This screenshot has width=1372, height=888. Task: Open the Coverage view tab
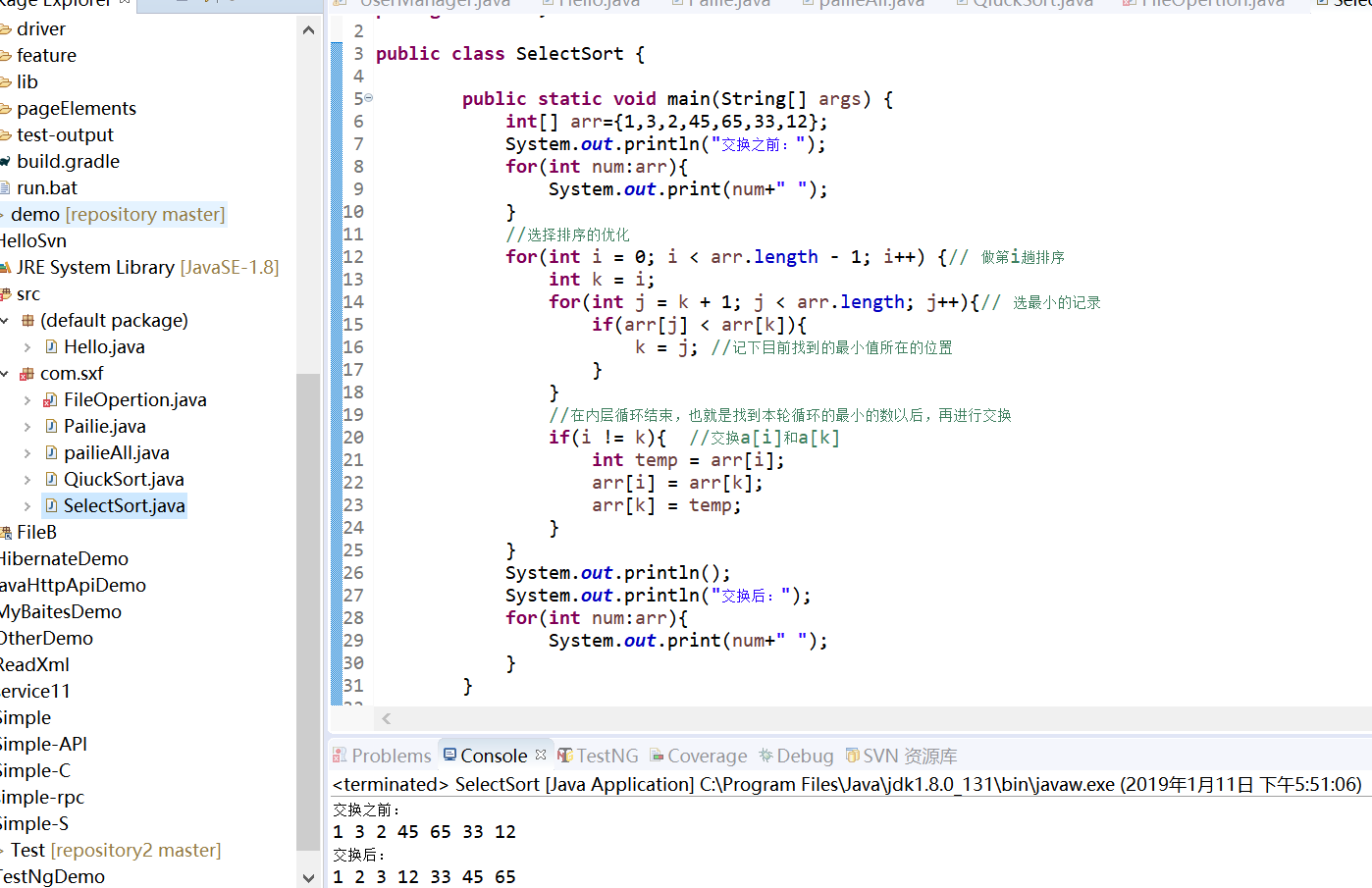698,756
